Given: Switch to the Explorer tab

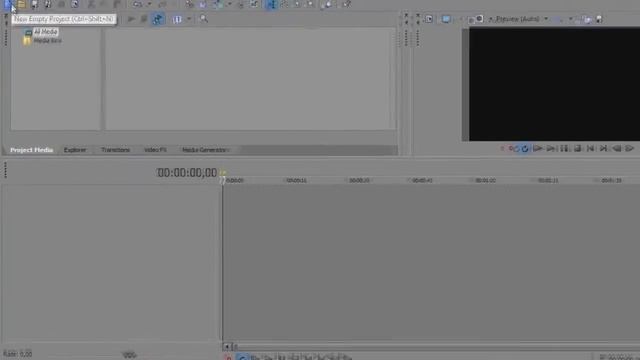Looking at the screenshot, I should tap(75, 150).
